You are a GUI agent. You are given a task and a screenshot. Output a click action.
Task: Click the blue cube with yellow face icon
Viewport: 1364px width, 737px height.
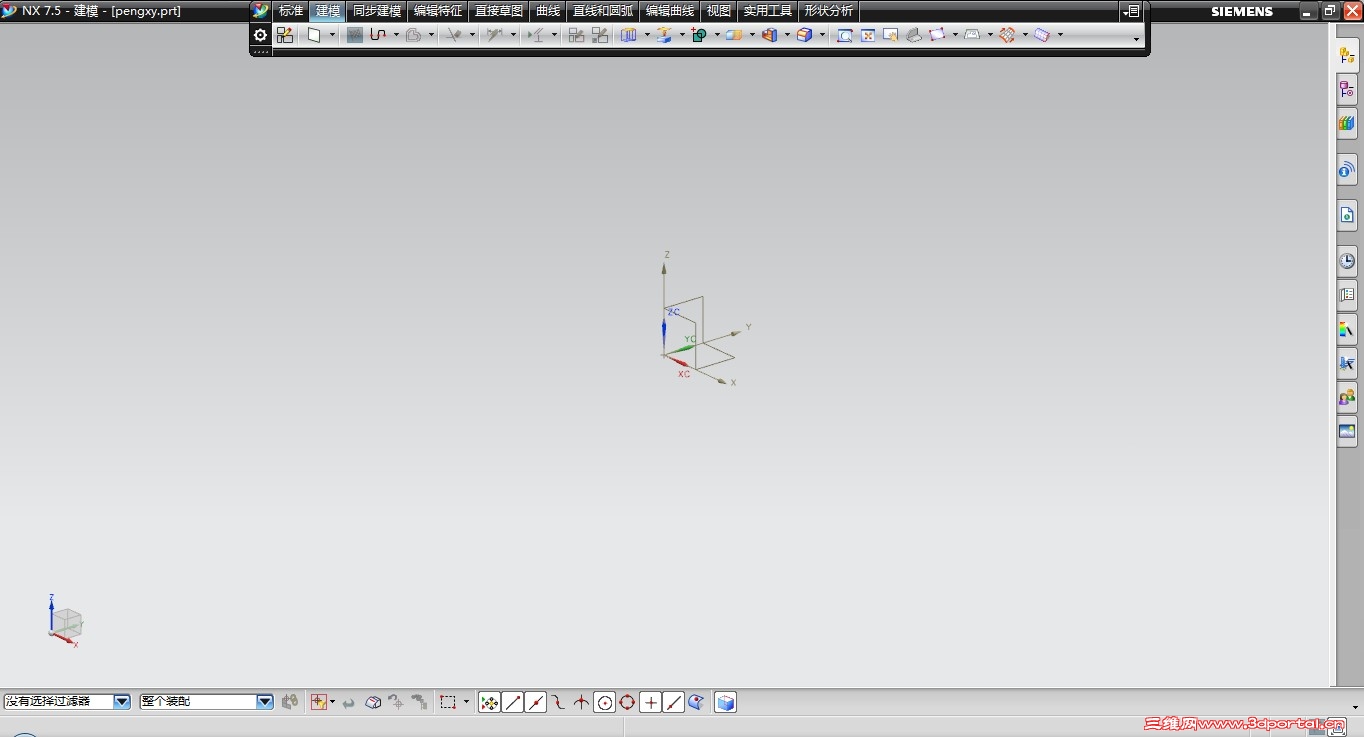tap(804, 35)
